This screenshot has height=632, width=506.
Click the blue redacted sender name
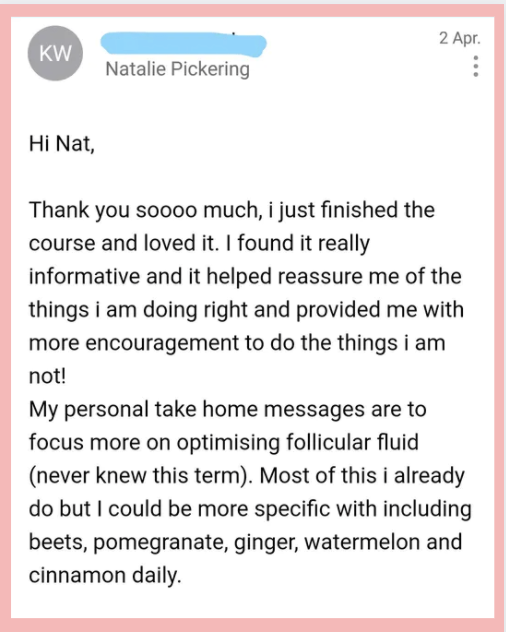[x=183, y=44]
